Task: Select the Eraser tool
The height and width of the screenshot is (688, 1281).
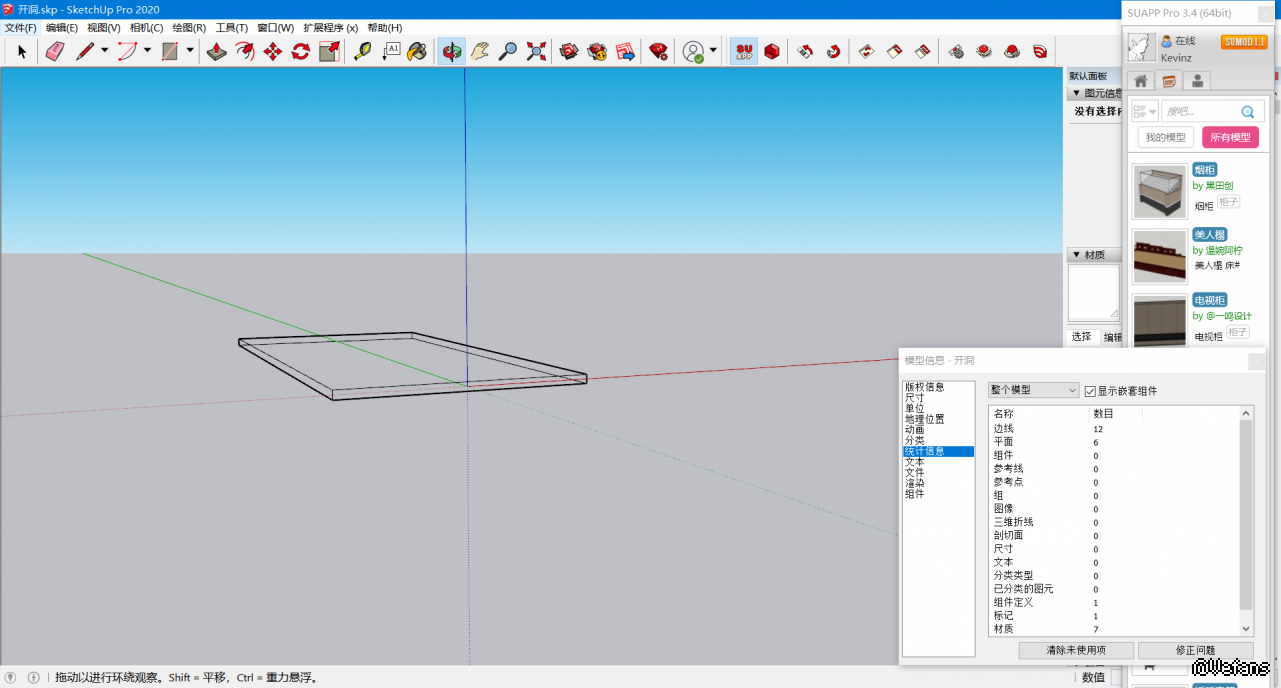Action: pos(55,51)
